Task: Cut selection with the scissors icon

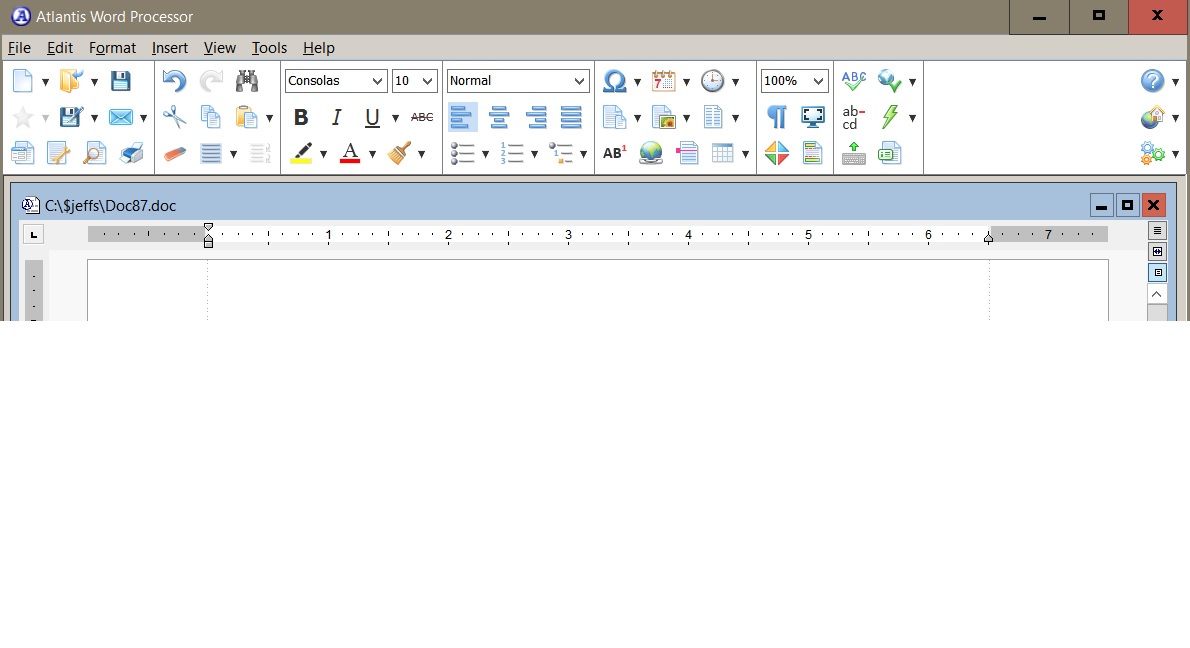Action: click(174, 117)
